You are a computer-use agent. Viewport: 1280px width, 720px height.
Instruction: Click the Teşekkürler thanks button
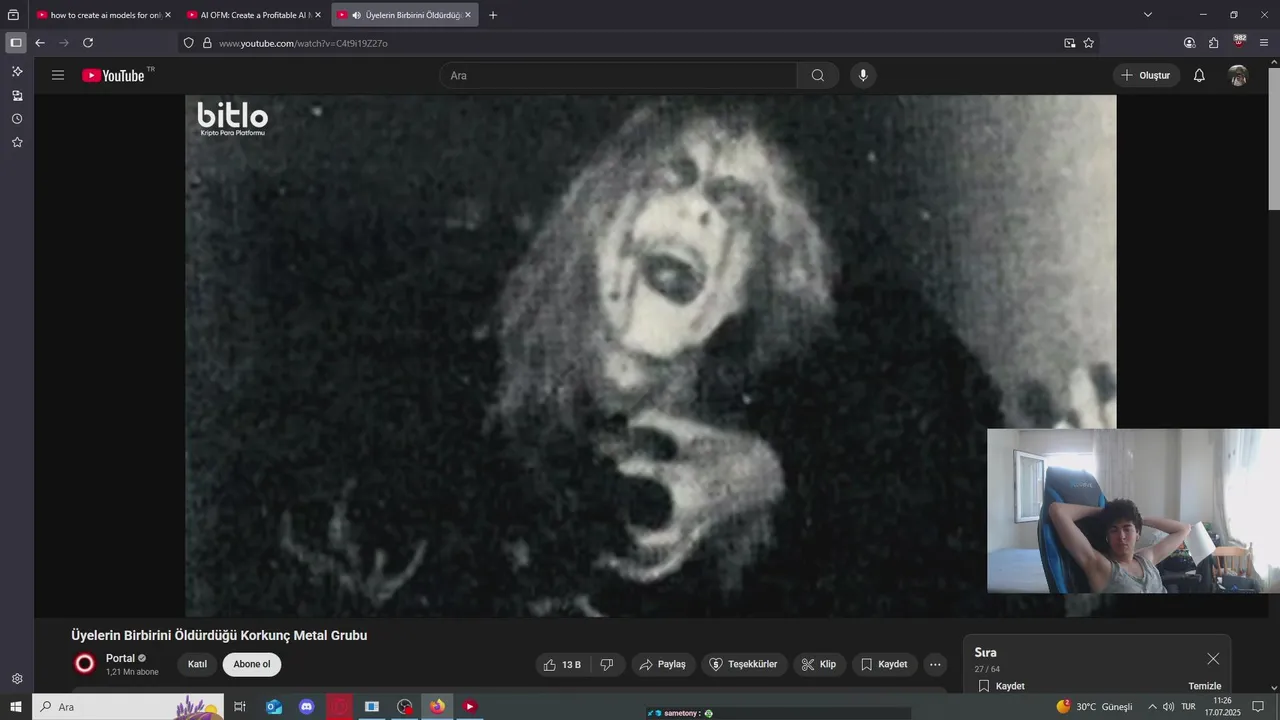[x=744, y=664]
